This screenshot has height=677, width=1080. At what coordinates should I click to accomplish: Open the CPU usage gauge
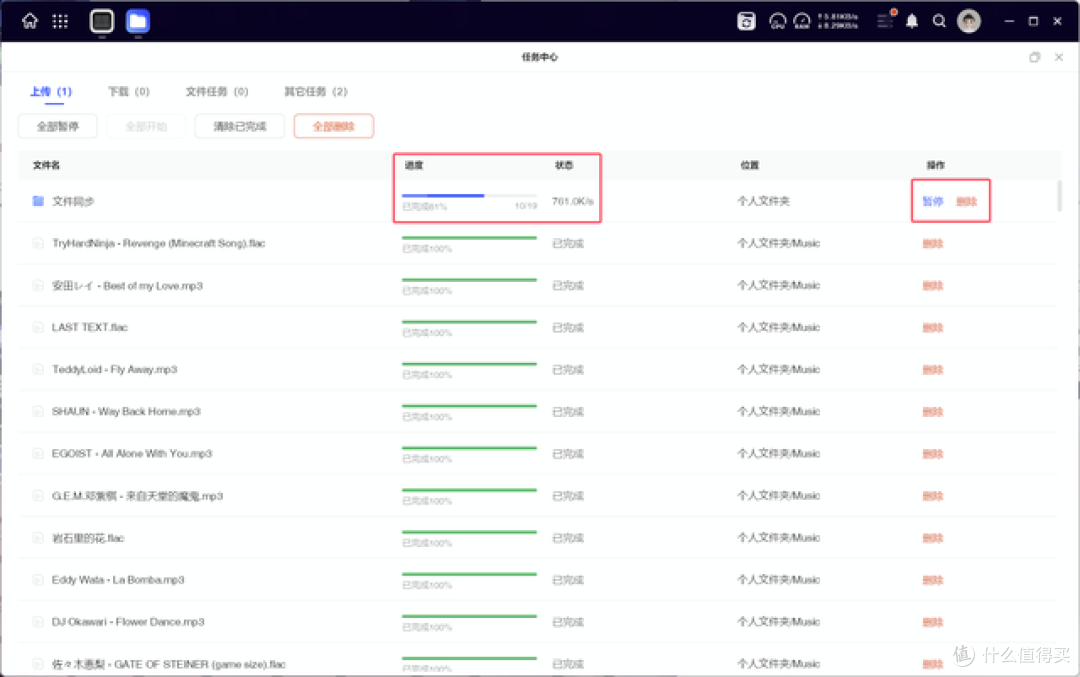click(778, 21)
